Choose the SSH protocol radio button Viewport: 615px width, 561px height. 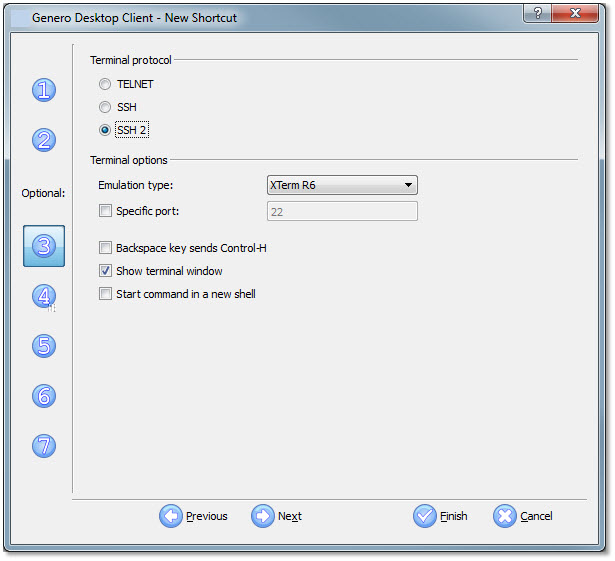click(105, 107)
